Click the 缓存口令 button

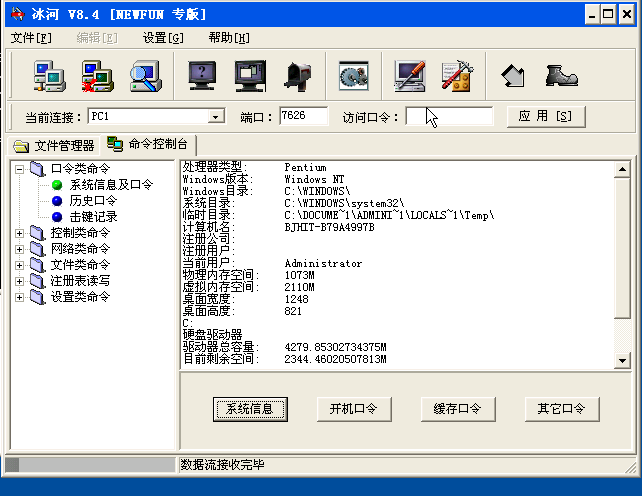point(458,409)
